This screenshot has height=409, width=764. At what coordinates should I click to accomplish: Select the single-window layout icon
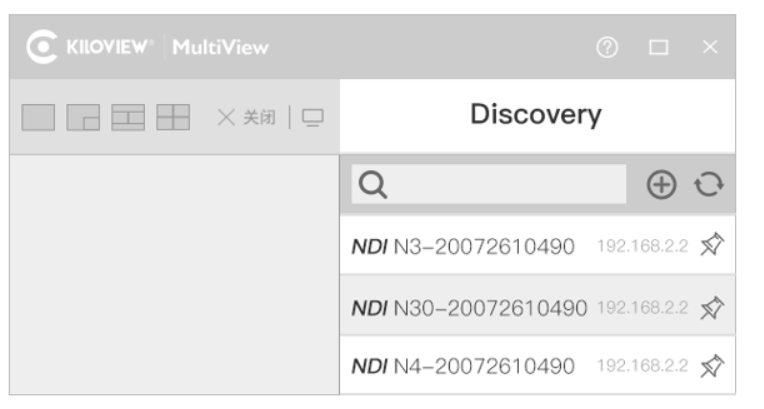point(38,117)
